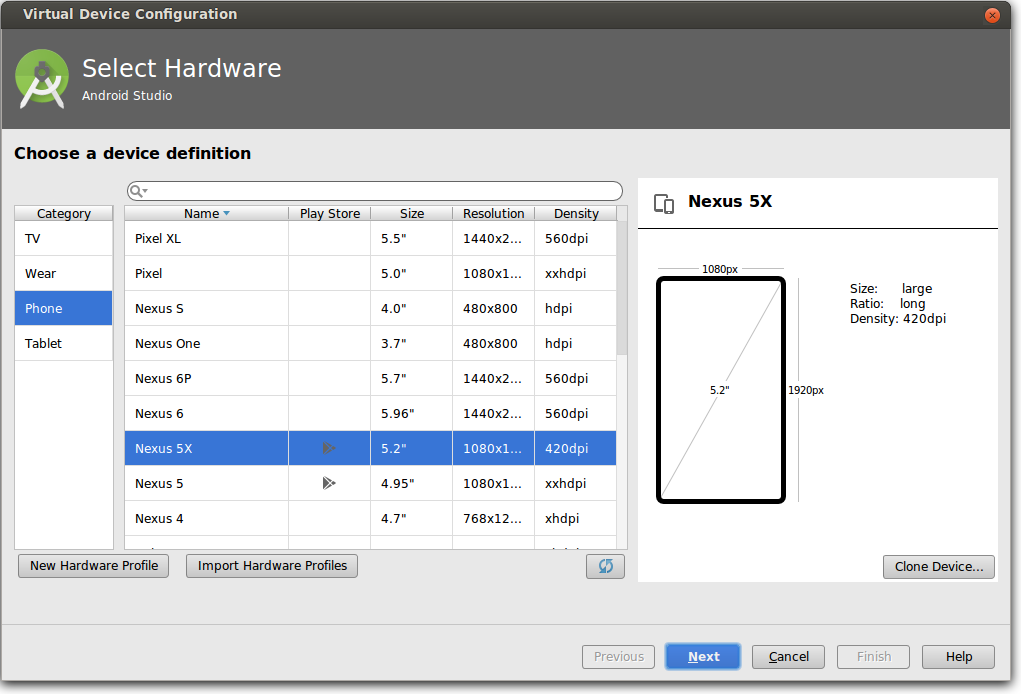Click the 4.7" size cell
The image size is (1021, 694).
point(412,518)
